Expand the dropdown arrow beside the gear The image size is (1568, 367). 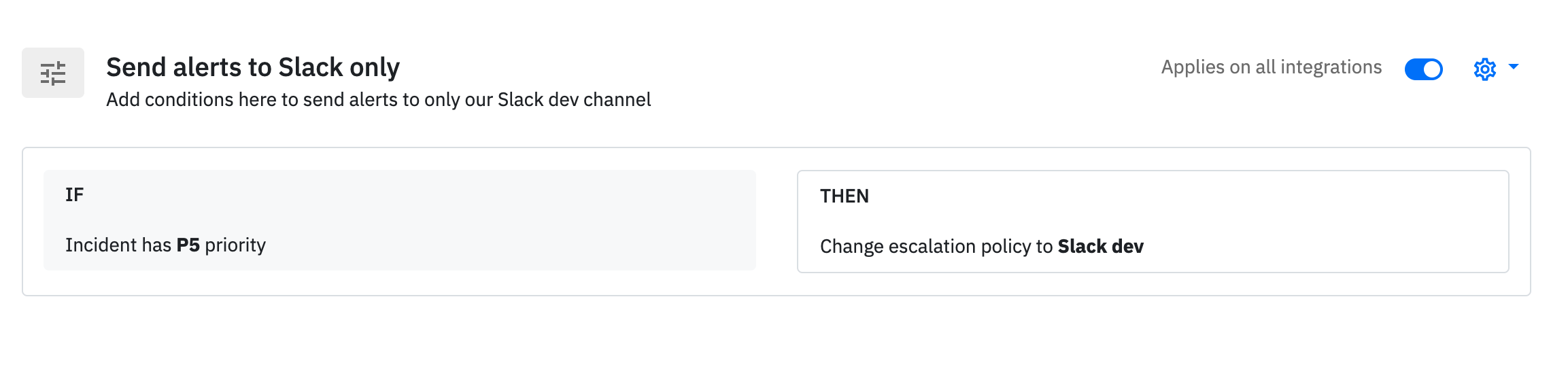(1514, 67)
